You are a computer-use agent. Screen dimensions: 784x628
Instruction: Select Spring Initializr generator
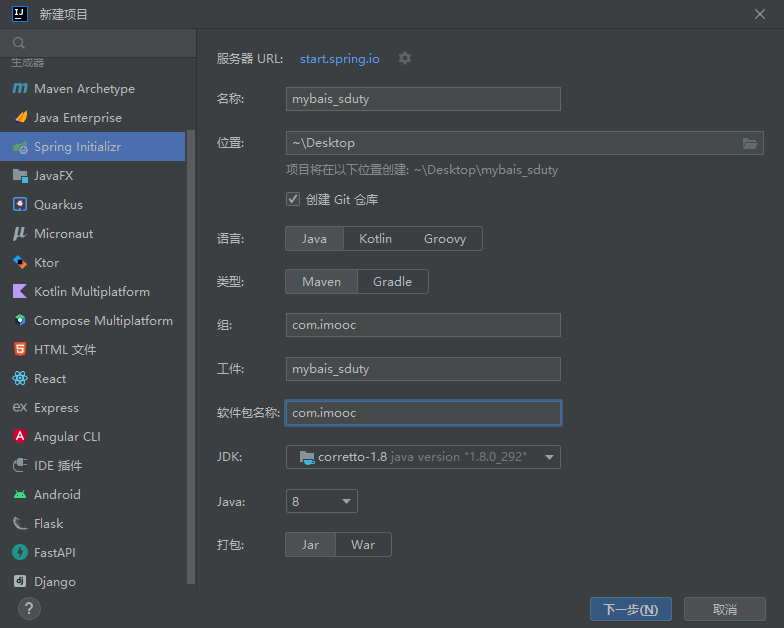[x=92, y=146]
